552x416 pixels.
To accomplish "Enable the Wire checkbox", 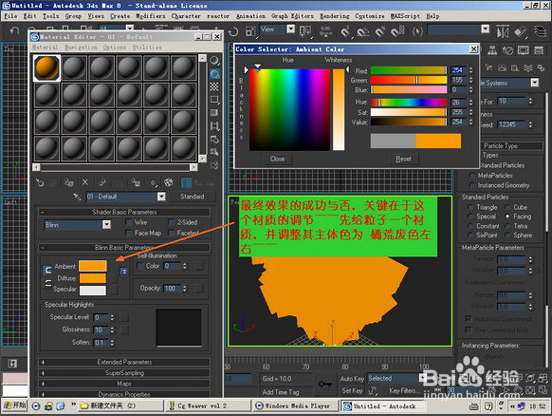I will pos(129,222).
